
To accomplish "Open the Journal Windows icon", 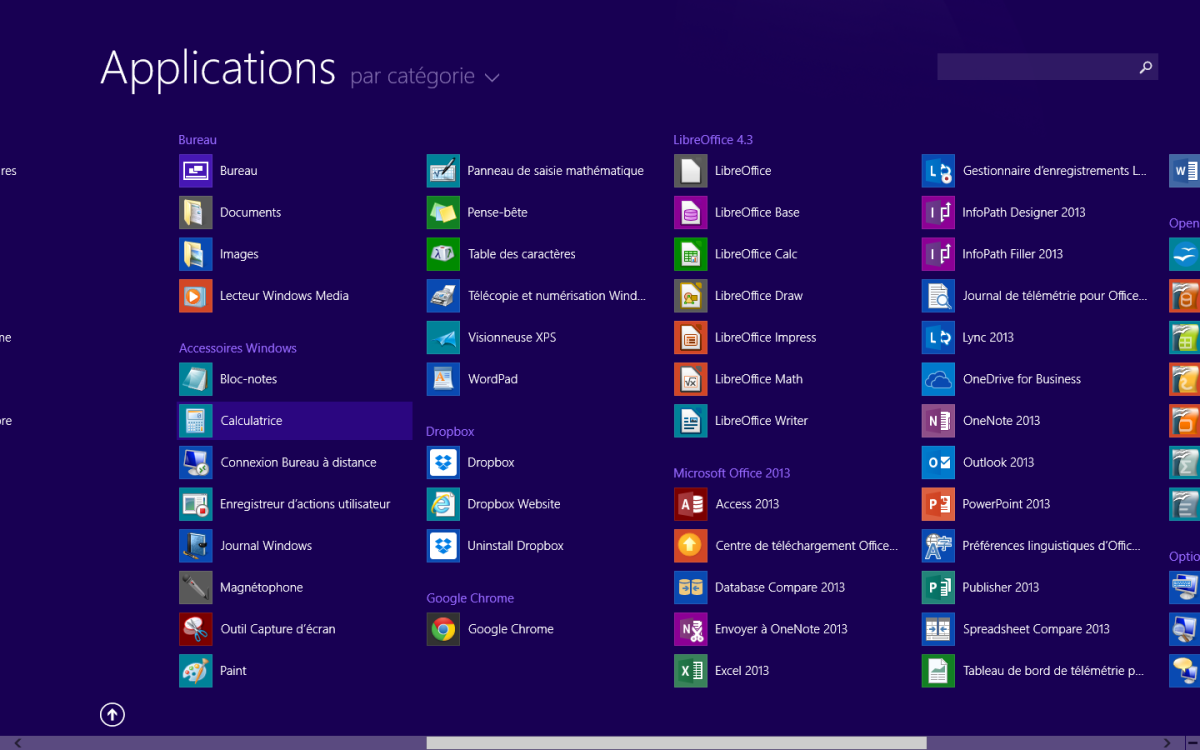I will (196, 546).
